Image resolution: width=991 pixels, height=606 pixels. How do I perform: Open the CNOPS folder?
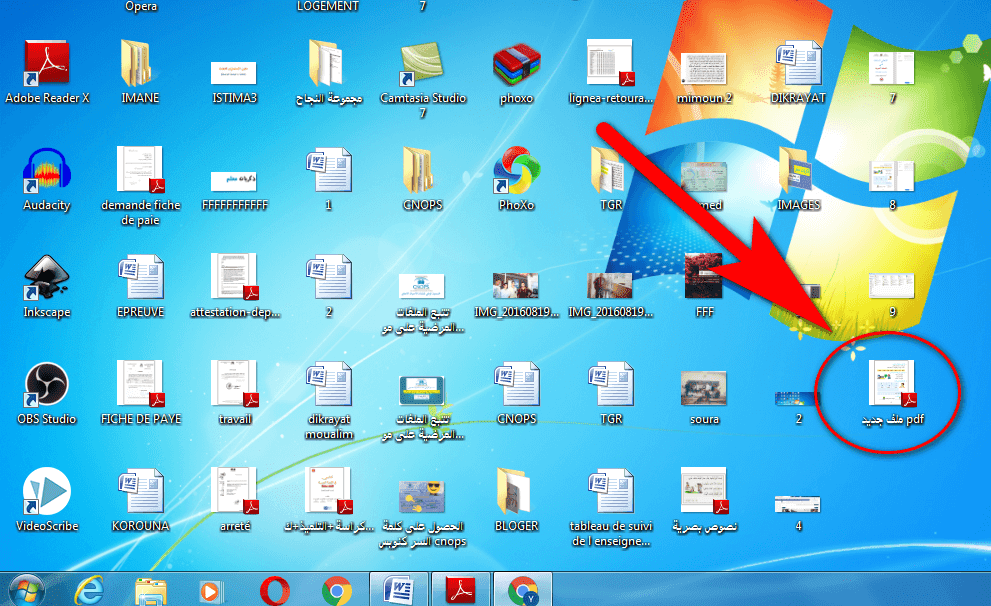[419, 169]
